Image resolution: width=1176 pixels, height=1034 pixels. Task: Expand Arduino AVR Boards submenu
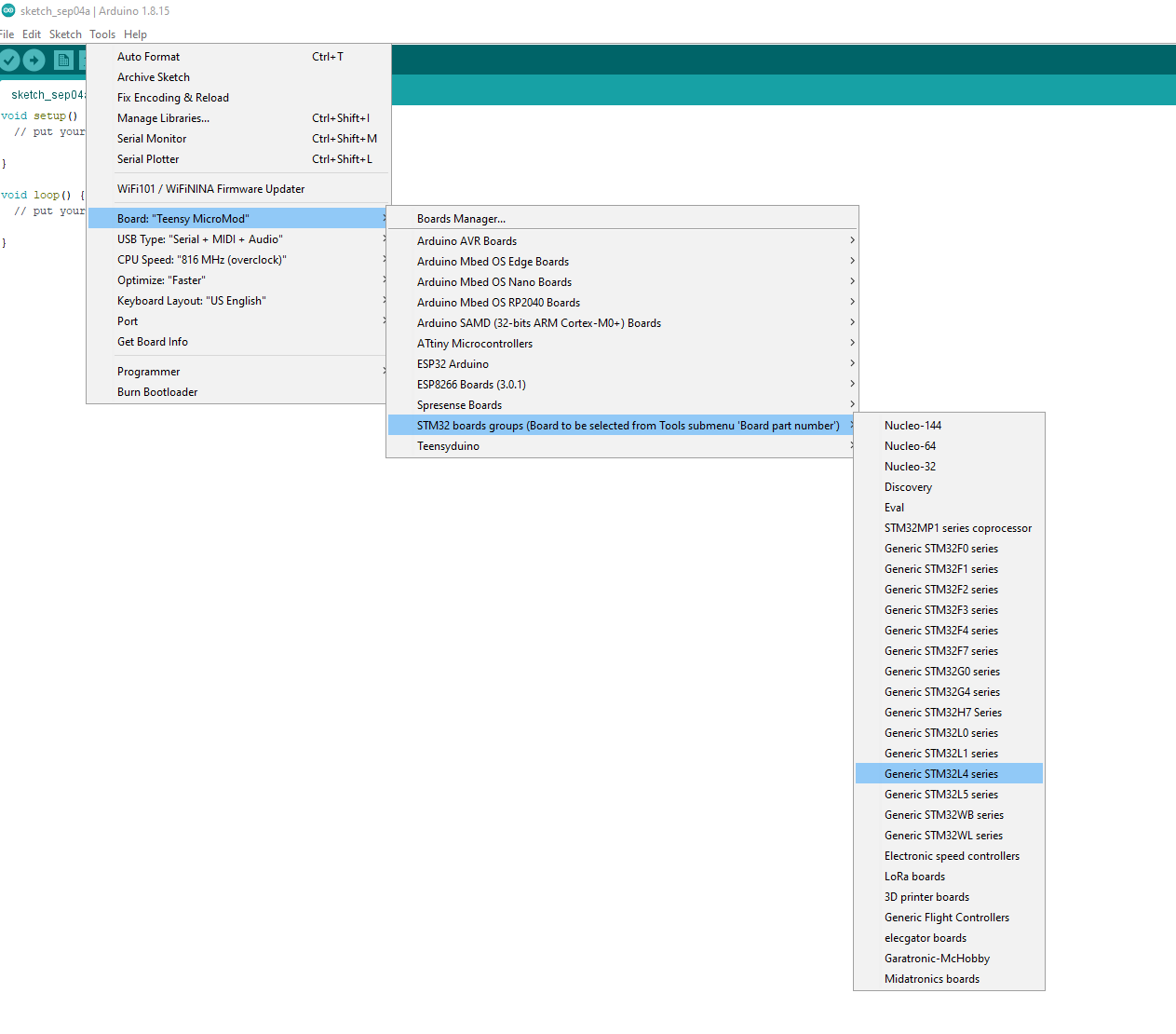622,241
